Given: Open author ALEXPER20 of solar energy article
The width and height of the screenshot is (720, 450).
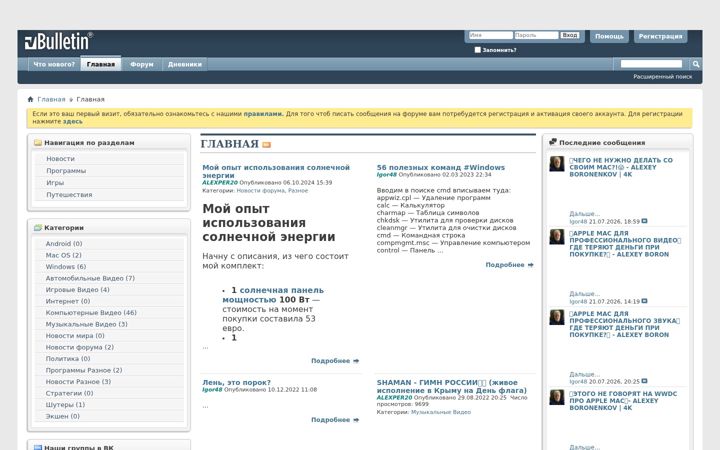Looking at the screenshot, I should click(220, 183).
